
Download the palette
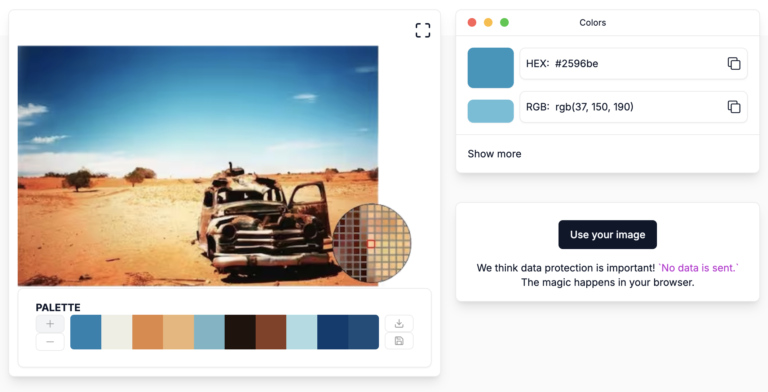(x=399, y=323)
